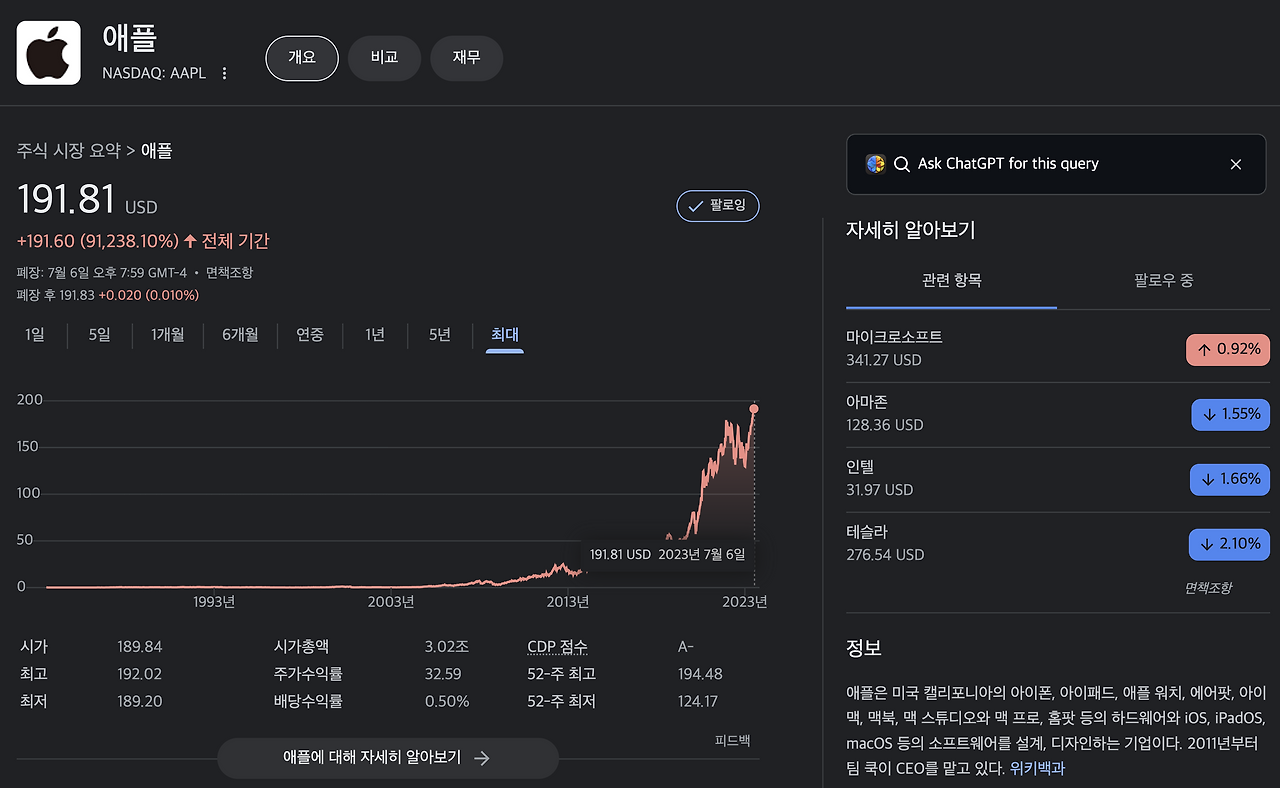The height and width of the screenshot is (788, 1280).
Task: Click the 시가총액 value 3.02조
Action: click(x=445, y=647)
